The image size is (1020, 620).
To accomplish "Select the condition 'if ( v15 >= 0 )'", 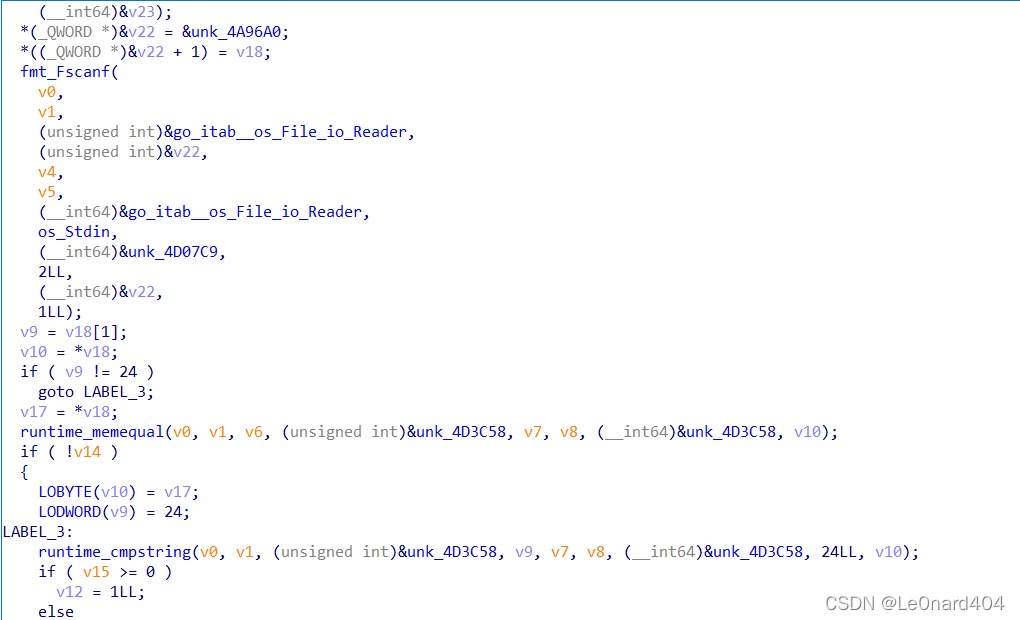I will click(x=105, y=572).
